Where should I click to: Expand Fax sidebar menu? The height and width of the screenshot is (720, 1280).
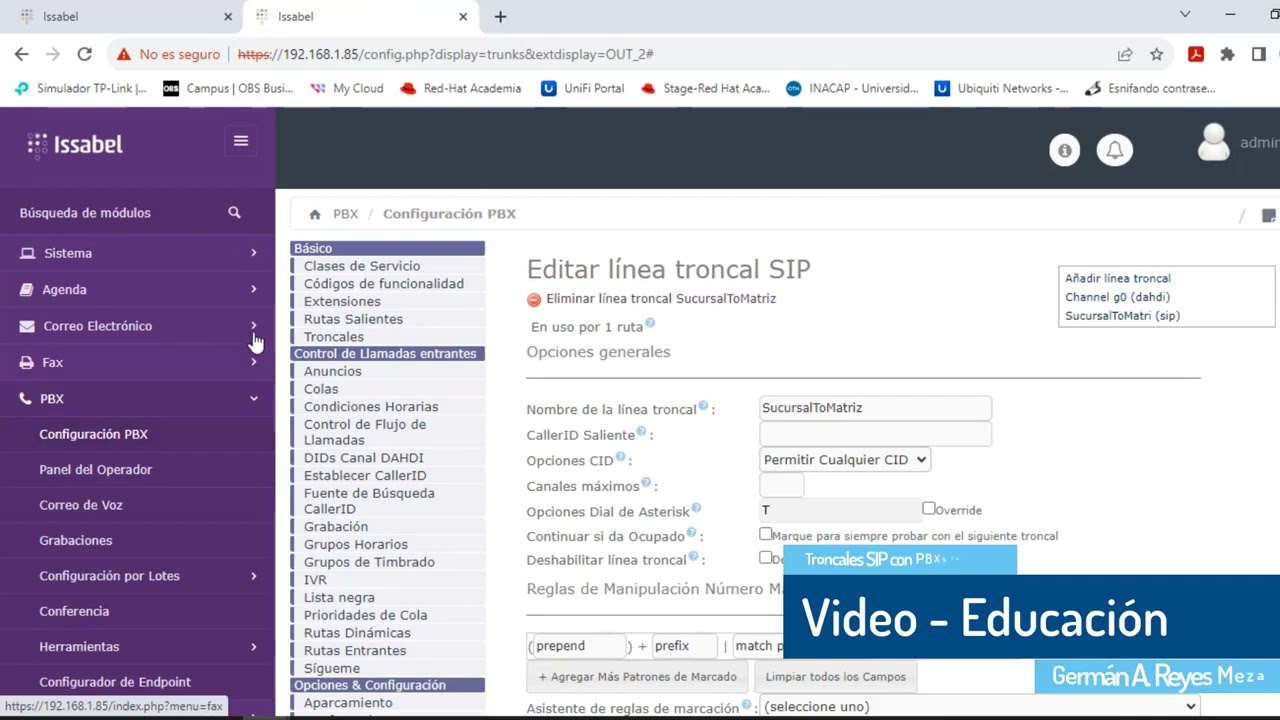coord(137,362)
